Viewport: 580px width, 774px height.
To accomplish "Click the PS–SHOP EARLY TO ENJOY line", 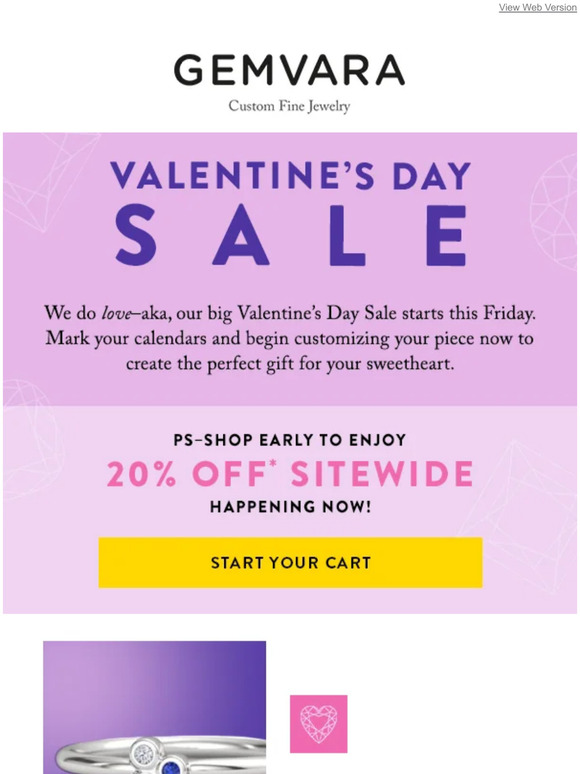I will click(290, 440).
